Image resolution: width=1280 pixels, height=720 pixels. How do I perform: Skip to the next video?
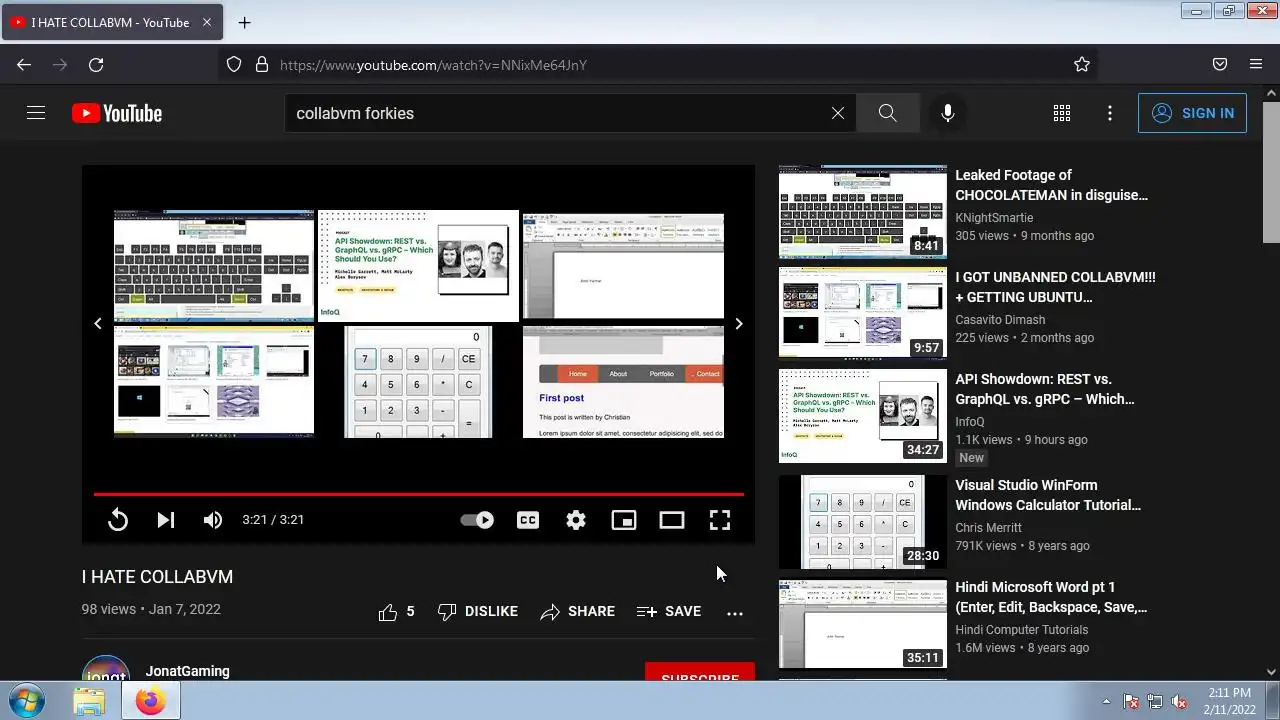click(x=166, y=520)
